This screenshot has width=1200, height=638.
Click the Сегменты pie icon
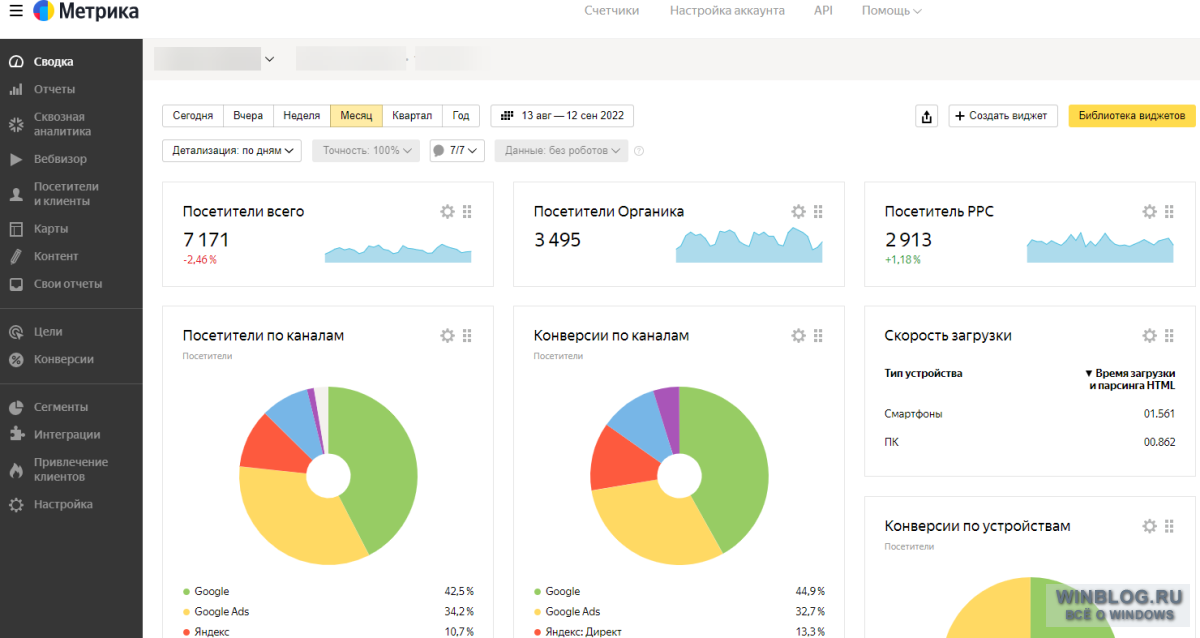[16, 407]
